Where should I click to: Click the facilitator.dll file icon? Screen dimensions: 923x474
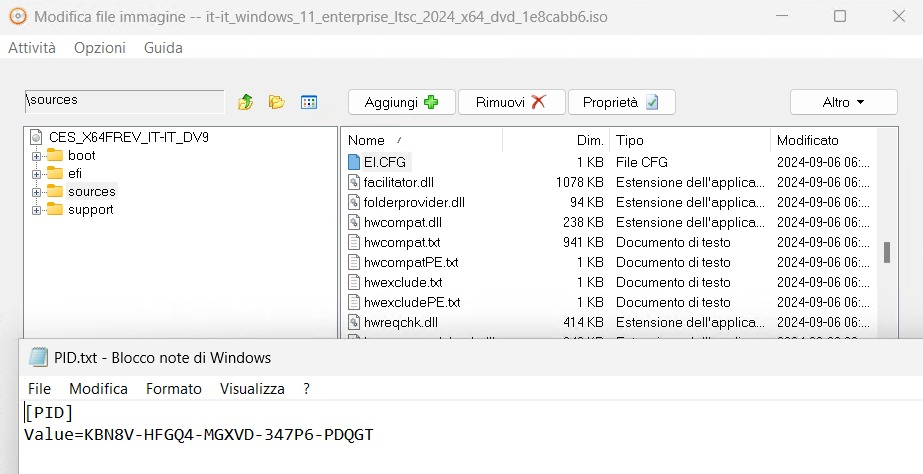point(354,183)
